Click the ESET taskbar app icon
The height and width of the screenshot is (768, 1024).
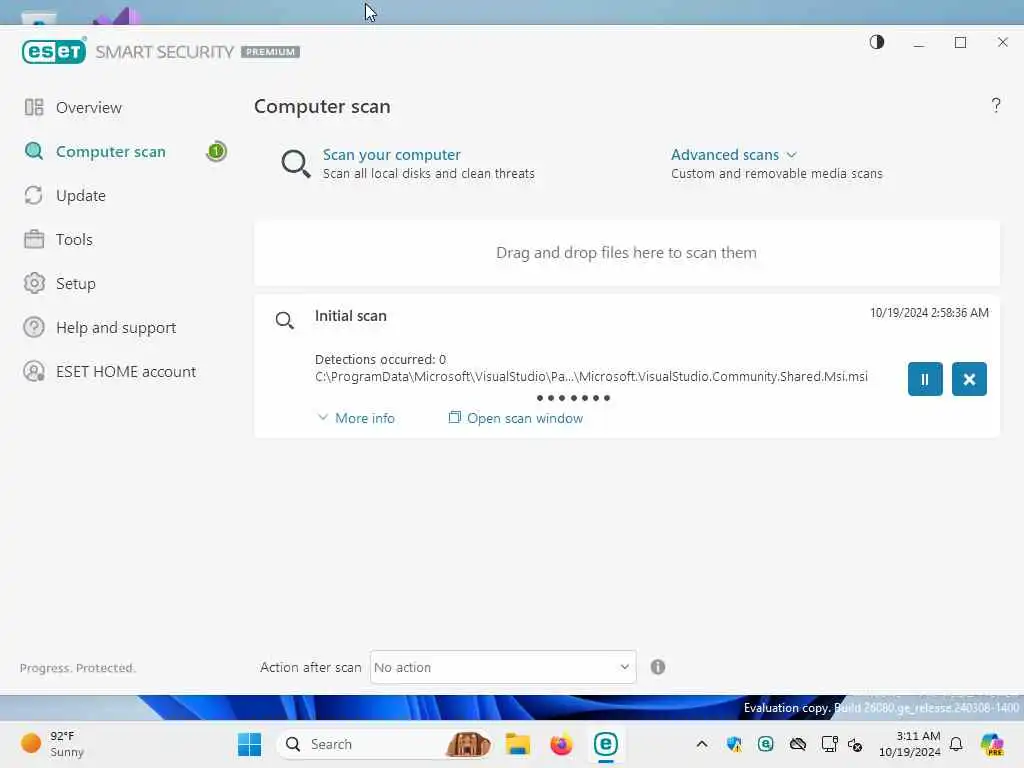coord(605,744)
